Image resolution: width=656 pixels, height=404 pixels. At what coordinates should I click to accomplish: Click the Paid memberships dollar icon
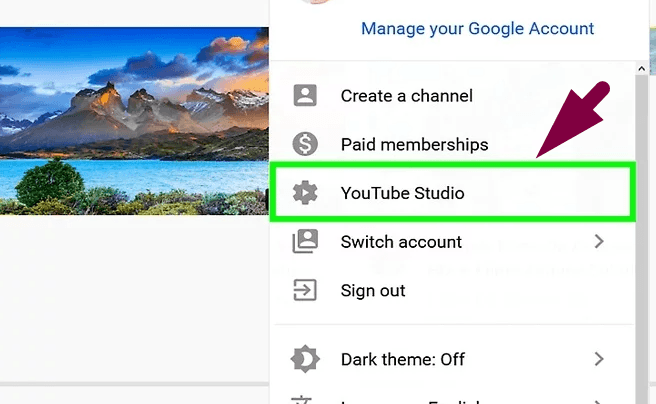tap(305, 144)
